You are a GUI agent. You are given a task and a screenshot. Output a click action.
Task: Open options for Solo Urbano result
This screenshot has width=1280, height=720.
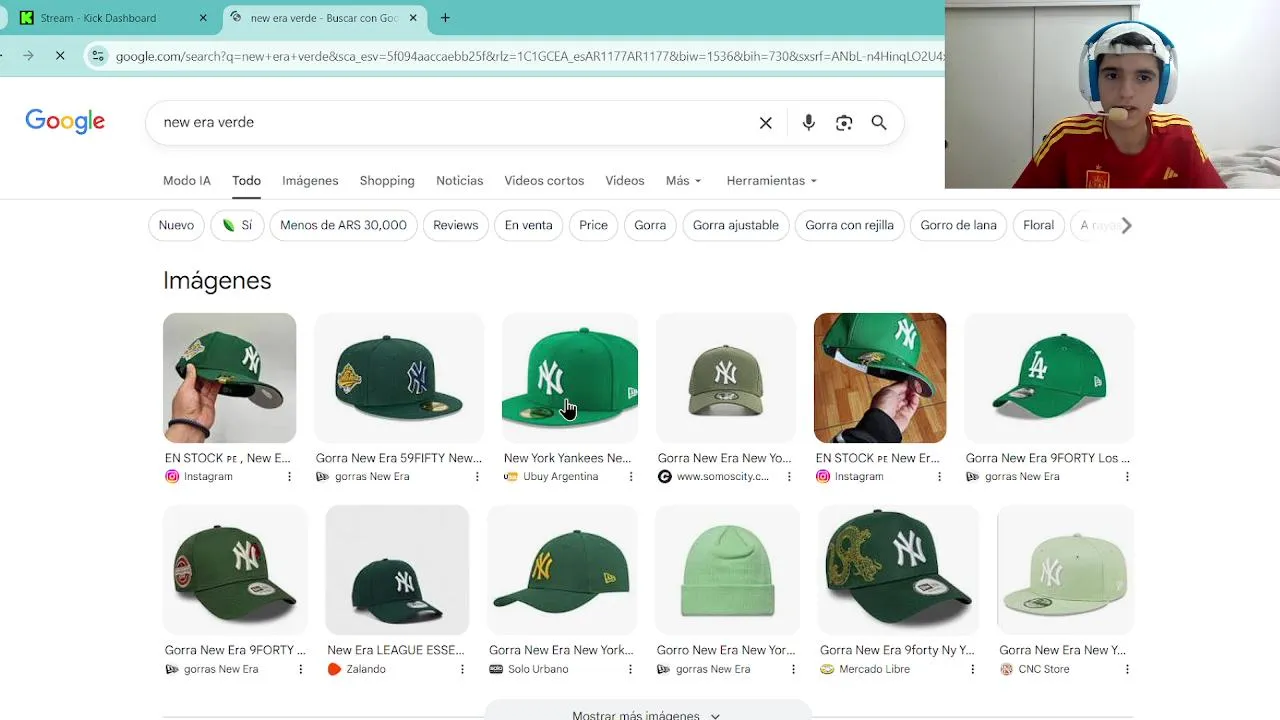coord(631,669)
